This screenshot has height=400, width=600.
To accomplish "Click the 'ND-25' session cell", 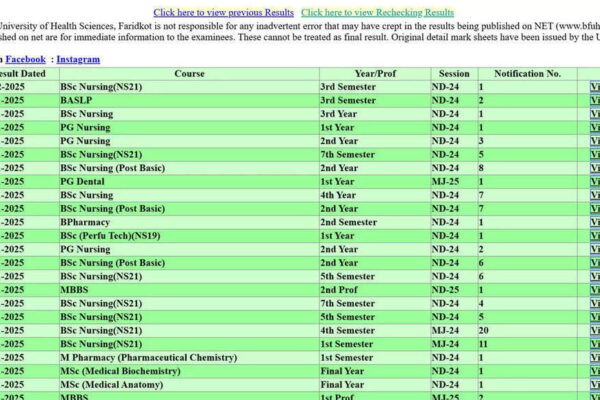I will tap(454, 290).
